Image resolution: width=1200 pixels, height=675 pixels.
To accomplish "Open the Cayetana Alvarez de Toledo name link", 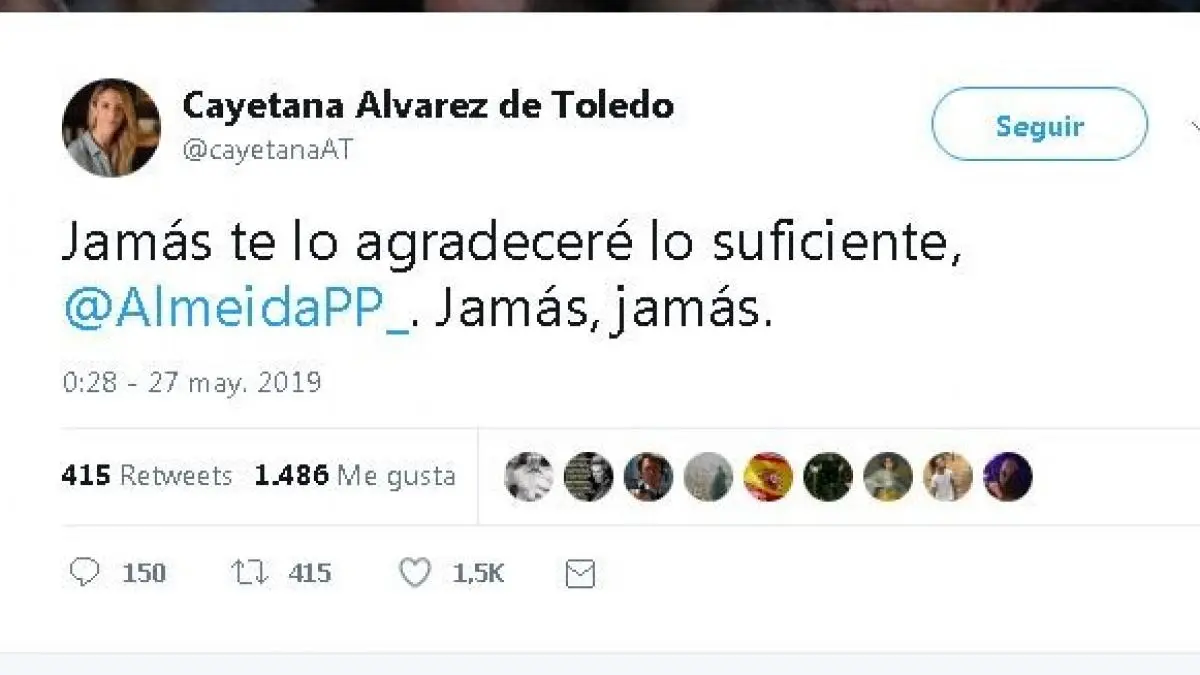I will pyautogui.click(x=428, y=104).
